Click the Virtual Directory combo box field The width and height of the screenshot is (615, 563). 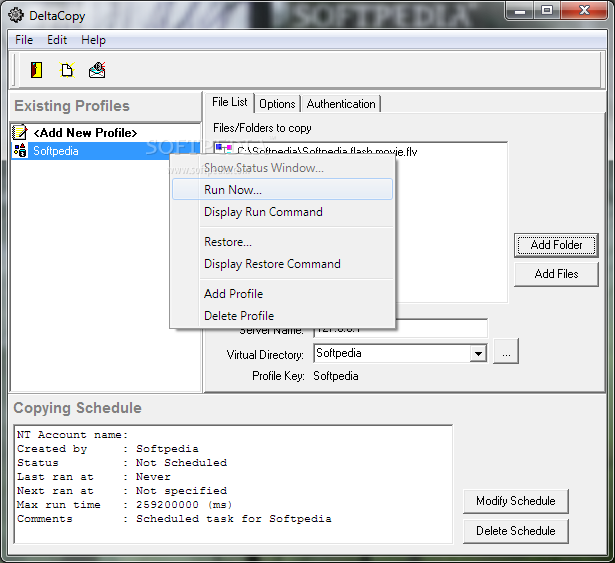pos(400,353)
